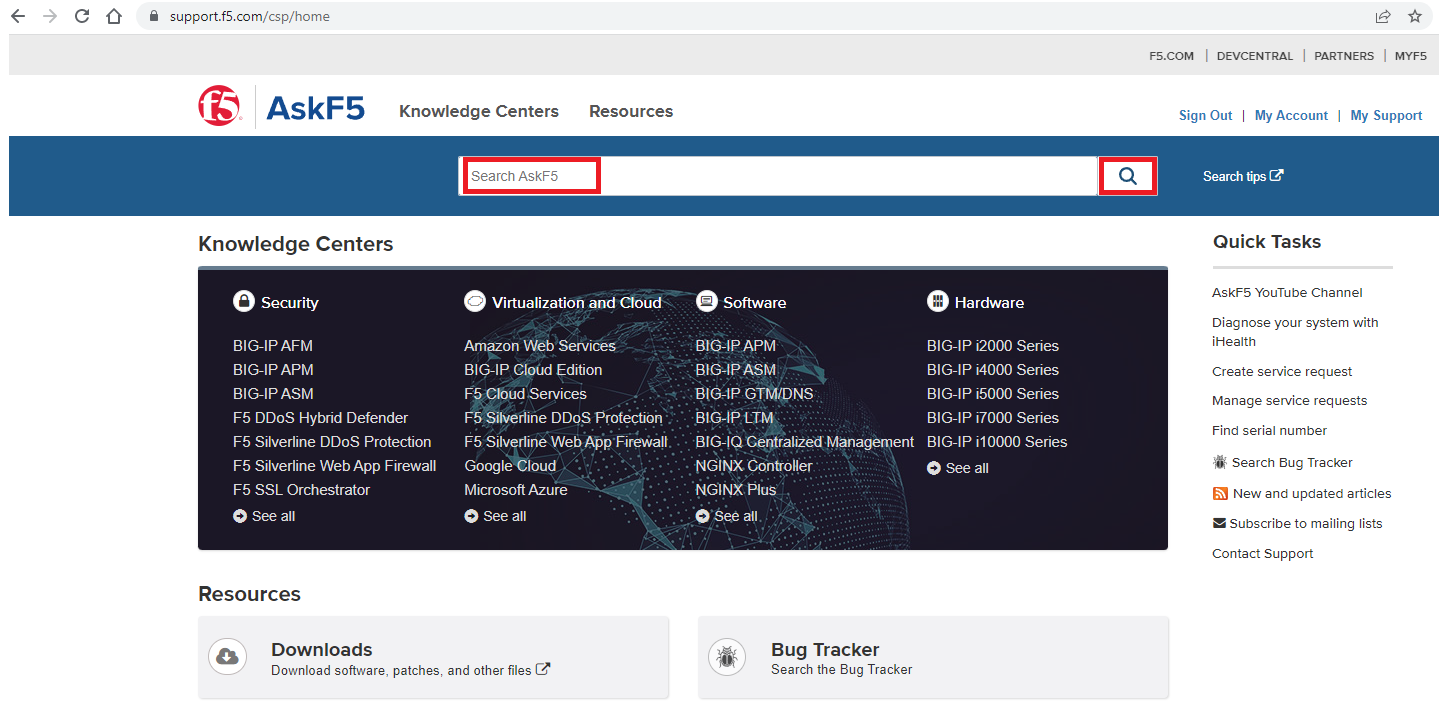Click the share page icon in address bar
Viewport: 1446px width, 704px height.
click(x=1383, y=16)
